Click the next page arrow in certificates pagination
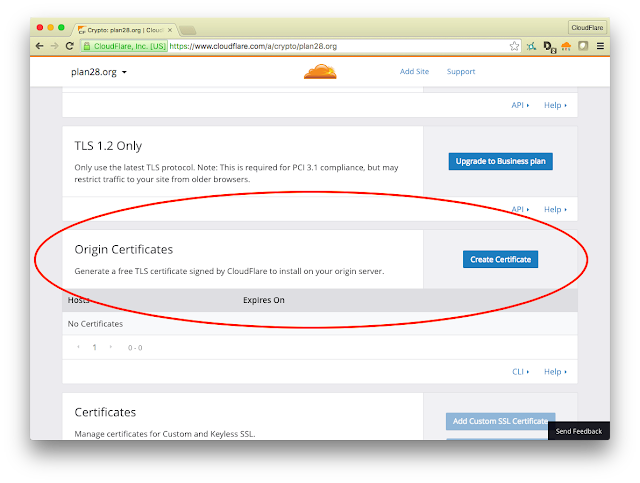The width and height of the screenshot is (640, 483). point(111,347)
